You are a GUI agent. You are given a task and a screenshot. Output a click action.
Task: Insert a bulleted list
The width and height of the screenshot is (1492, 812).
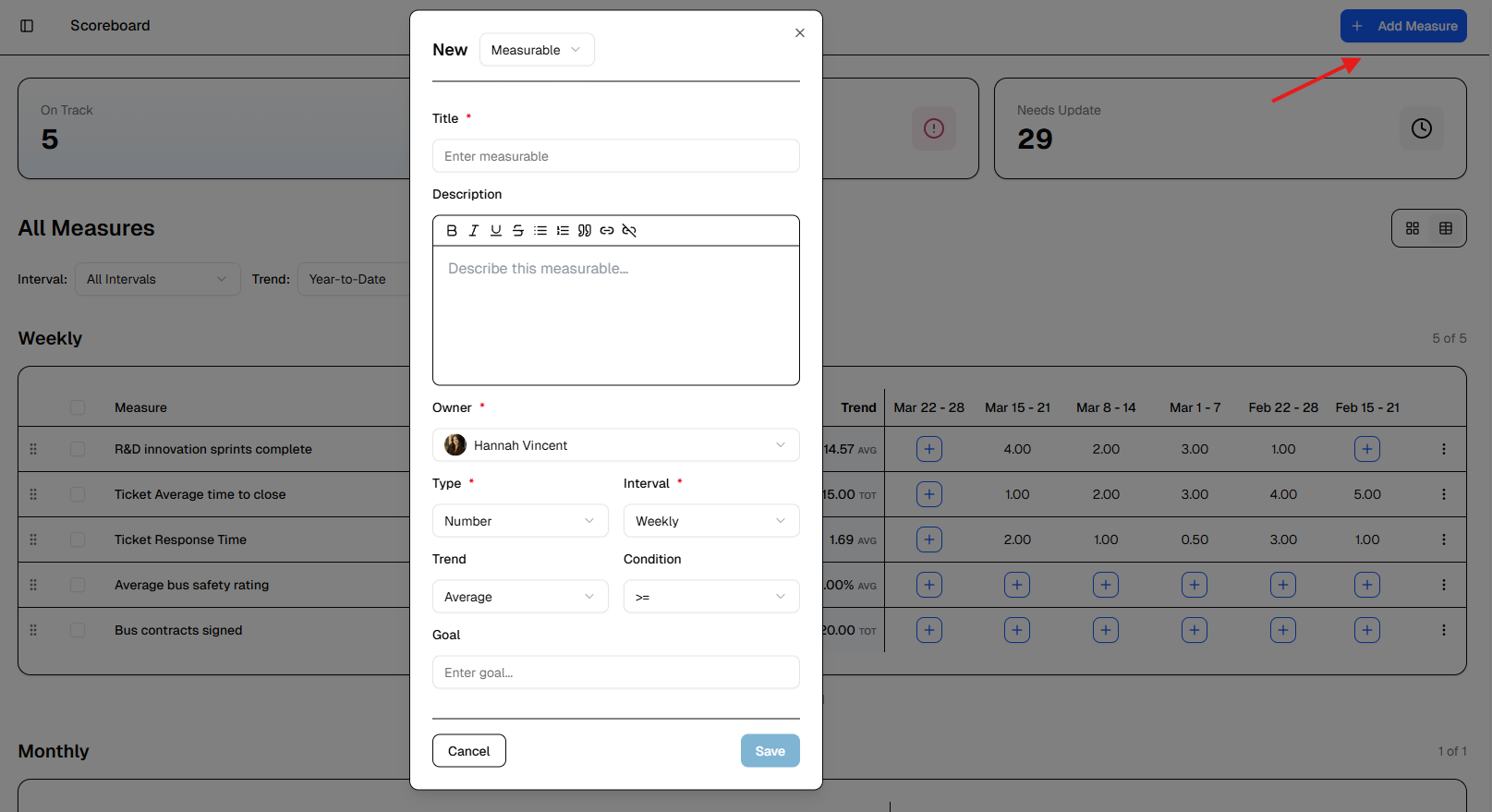click(x=540, y=231)
